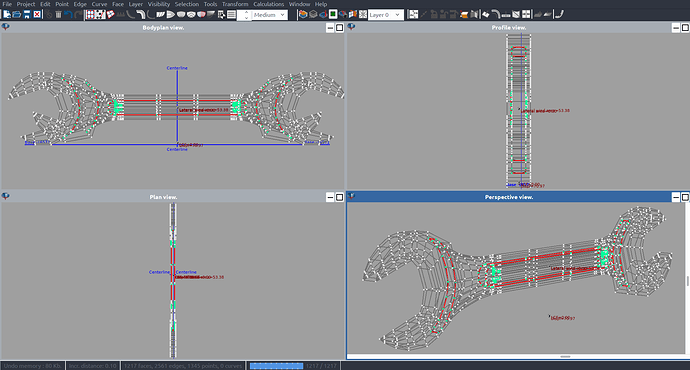Click the Save floppy disk icon
The width and height of the screenshot is (690, 370).
pyautogui.click(x=27, y=15)
